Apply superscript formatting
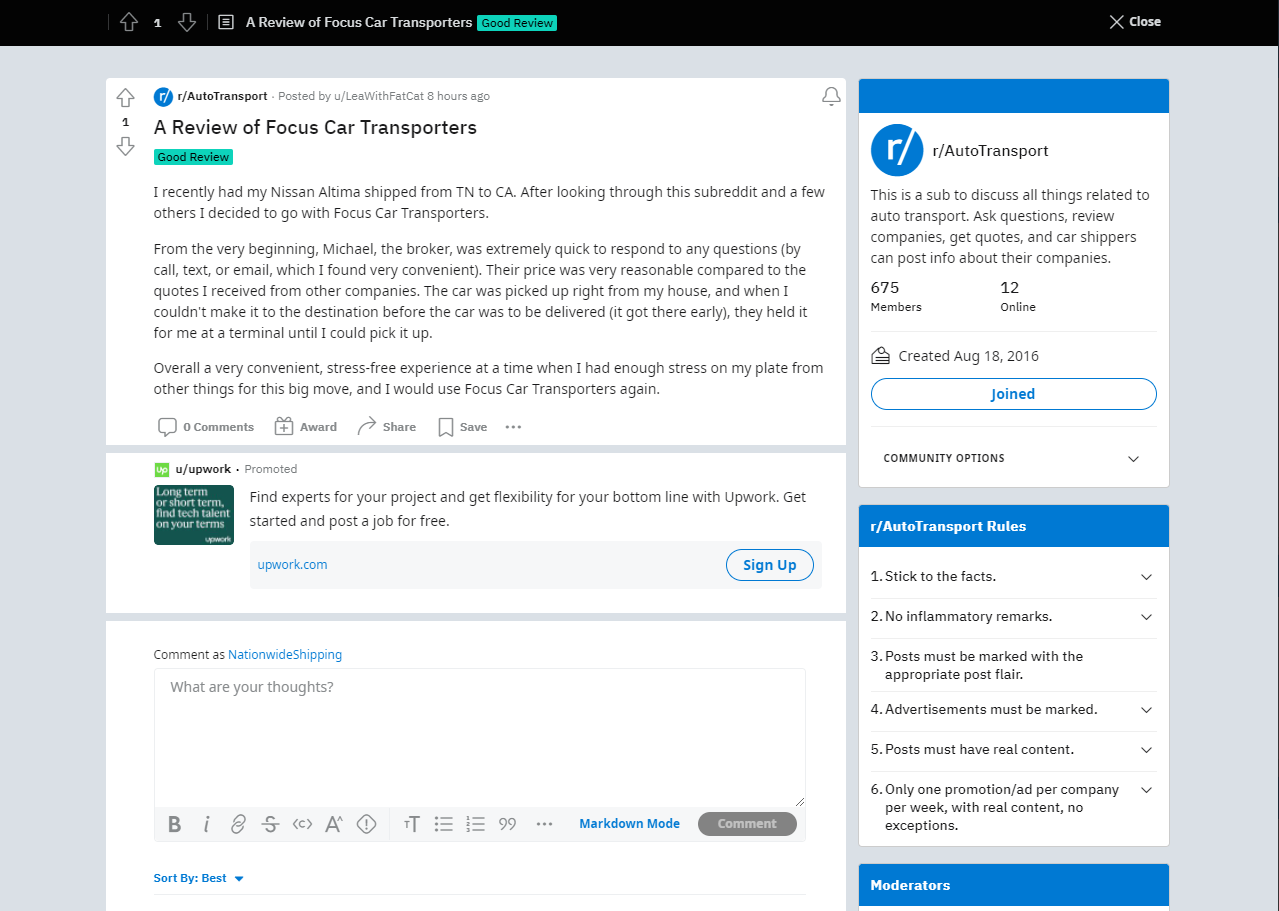The width and height of the screenshot is (1279, 911). (x=334, y=824)
